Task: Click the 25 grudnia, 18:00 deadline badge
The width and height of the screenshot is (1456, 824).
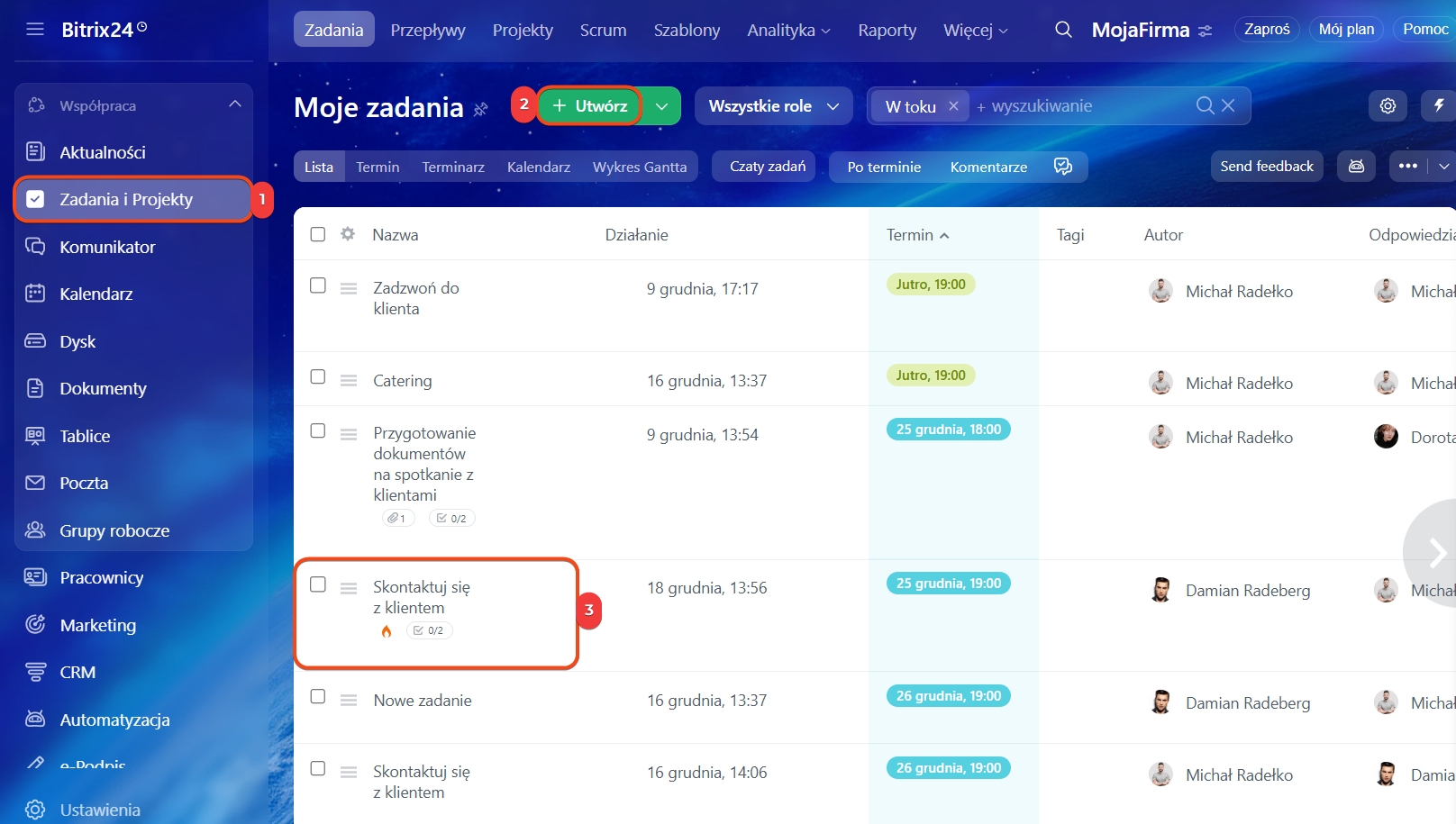Action: coord(948,430)
